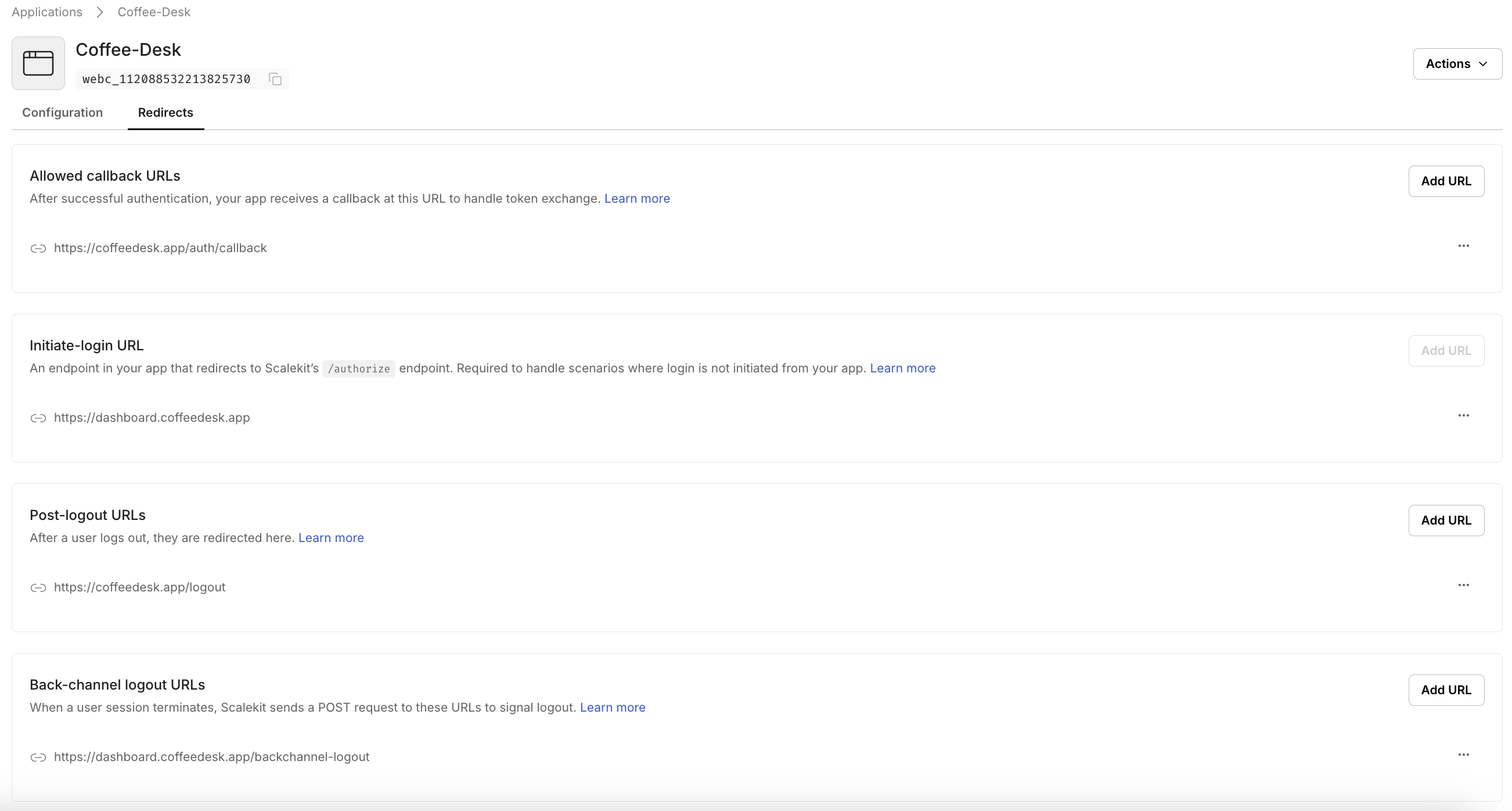Click the link icon beside the auth callback URL
The height and width of the screenshot is (811, 1512).
tap(39, 249)
